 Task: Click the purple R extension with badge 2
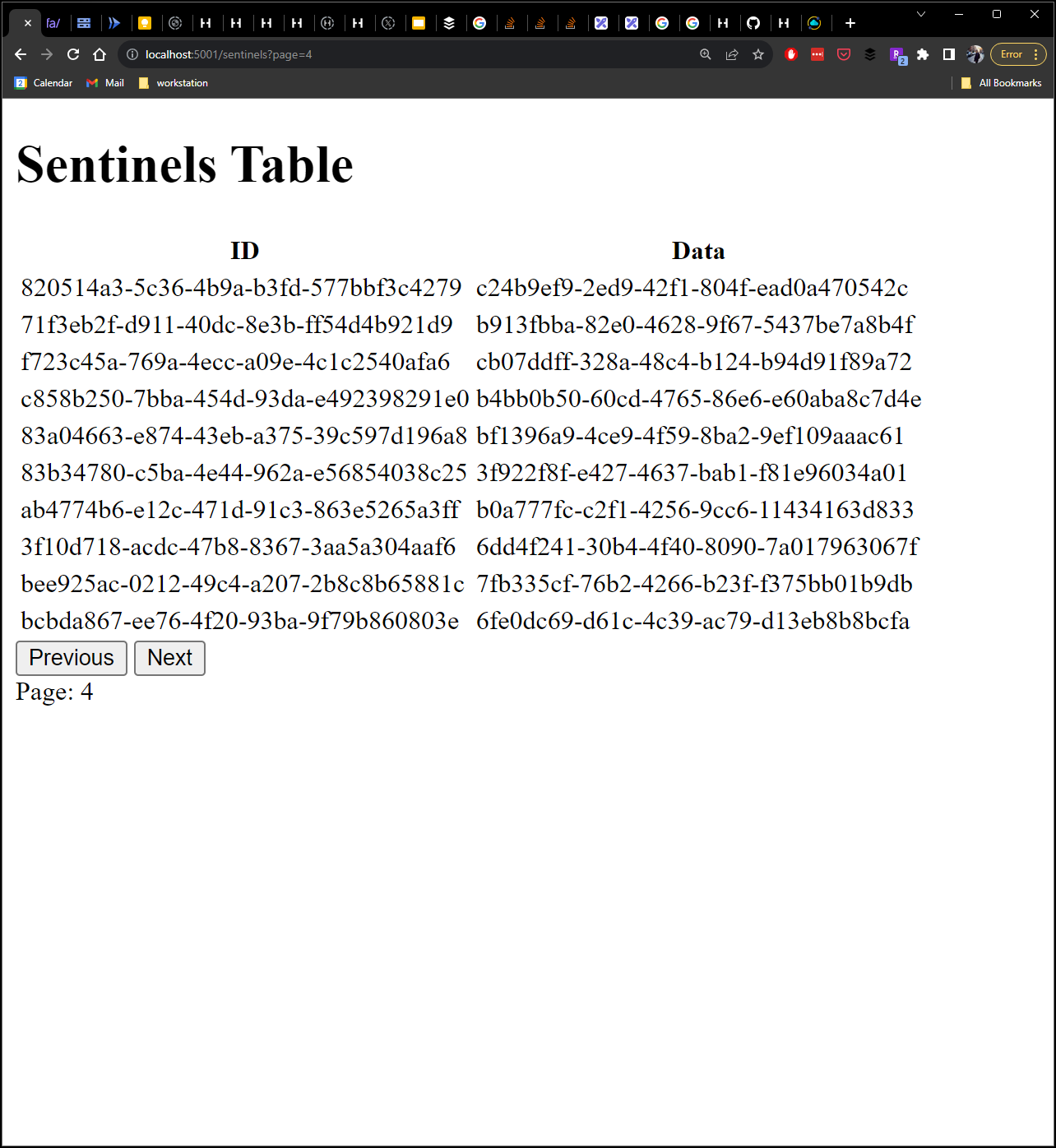coord(896,54)
